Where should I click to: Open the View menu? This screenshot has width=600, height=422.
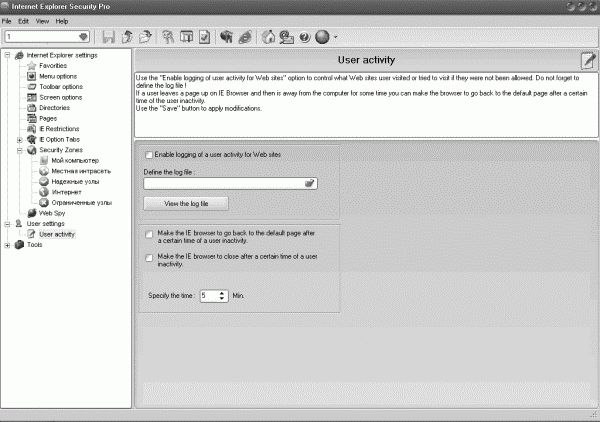coord(41,20)
